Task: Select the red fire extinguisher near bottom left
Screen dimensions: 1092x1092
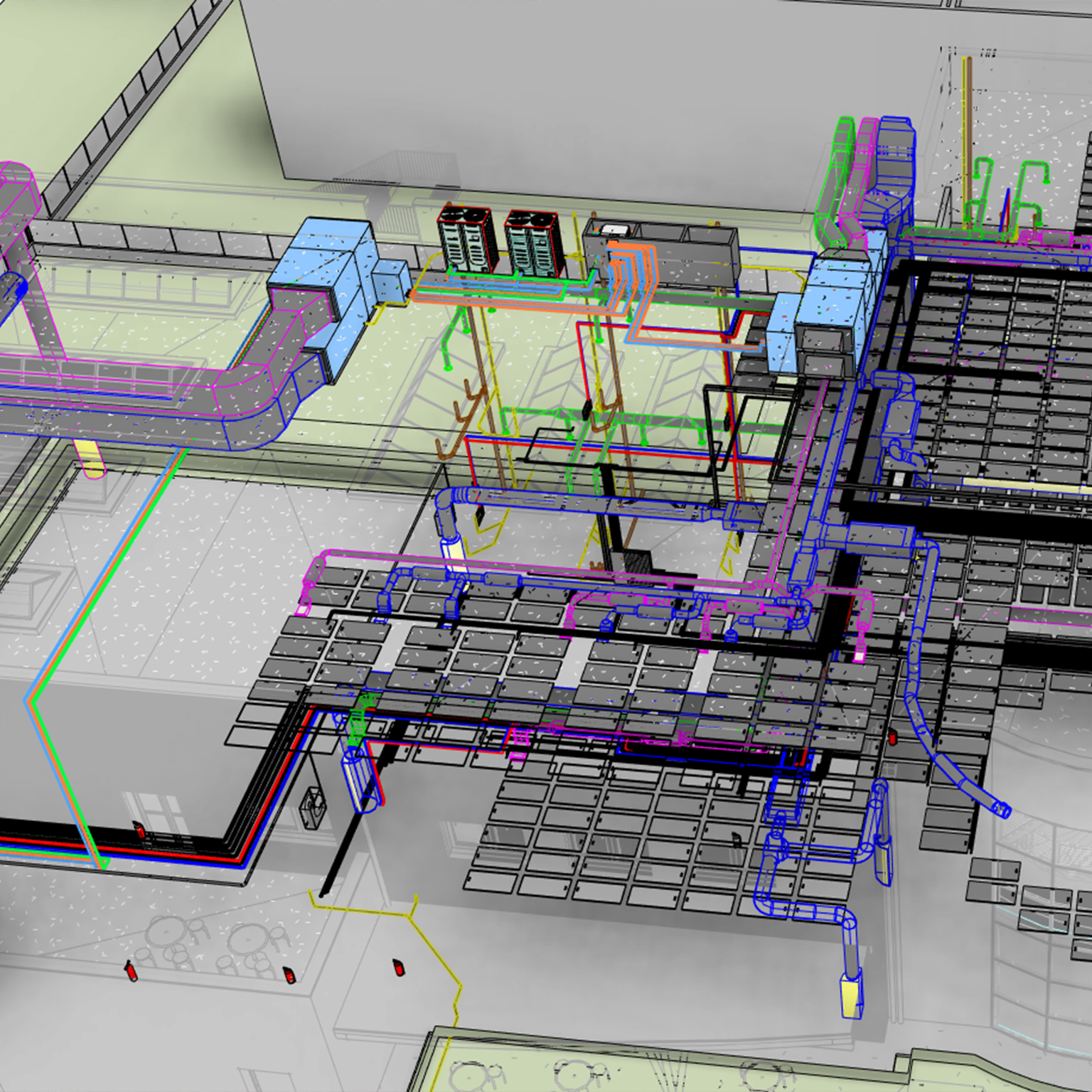Action: 131,973
